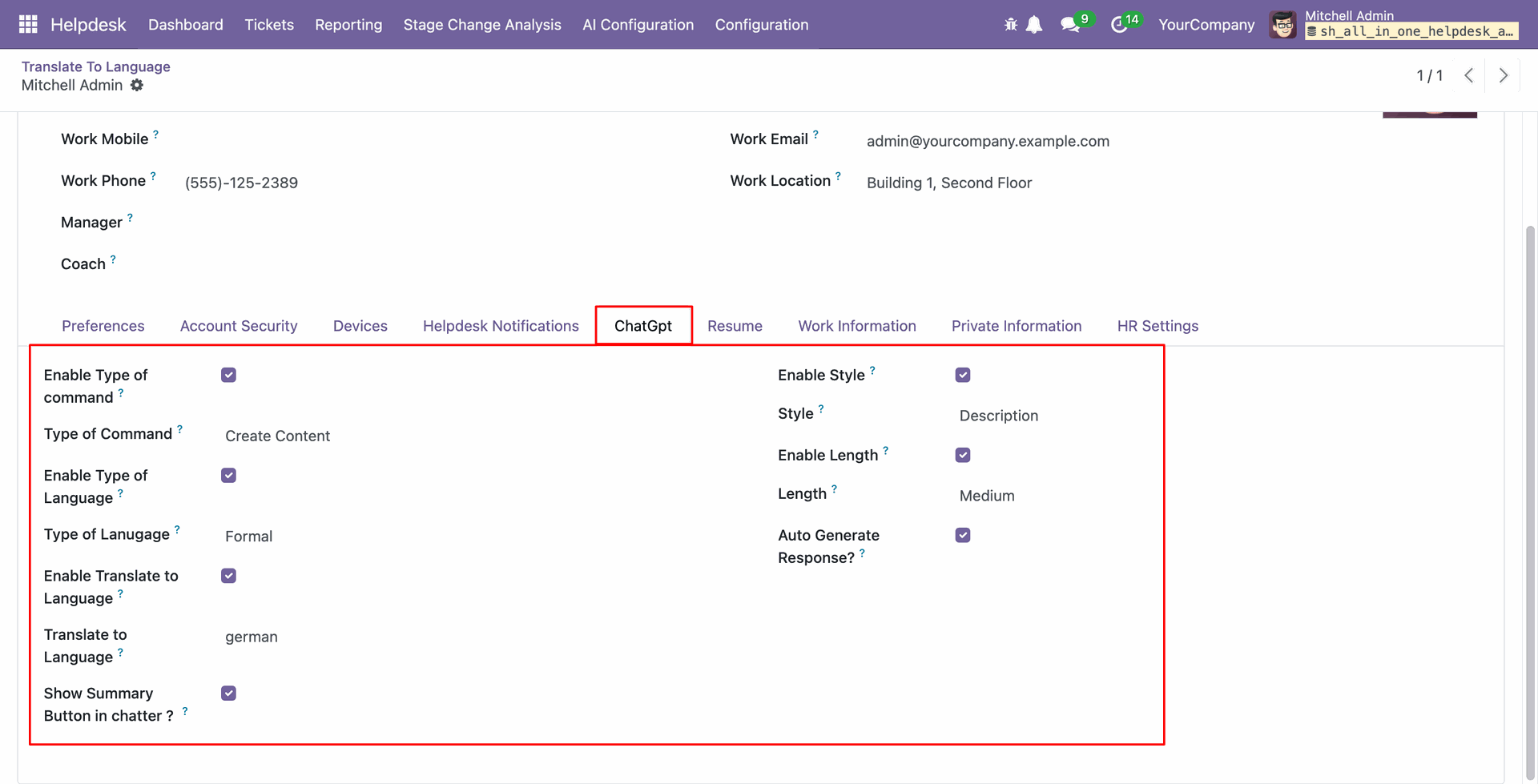
Task: Switch to the Account Security tab
Action: [x=239, y=326]
